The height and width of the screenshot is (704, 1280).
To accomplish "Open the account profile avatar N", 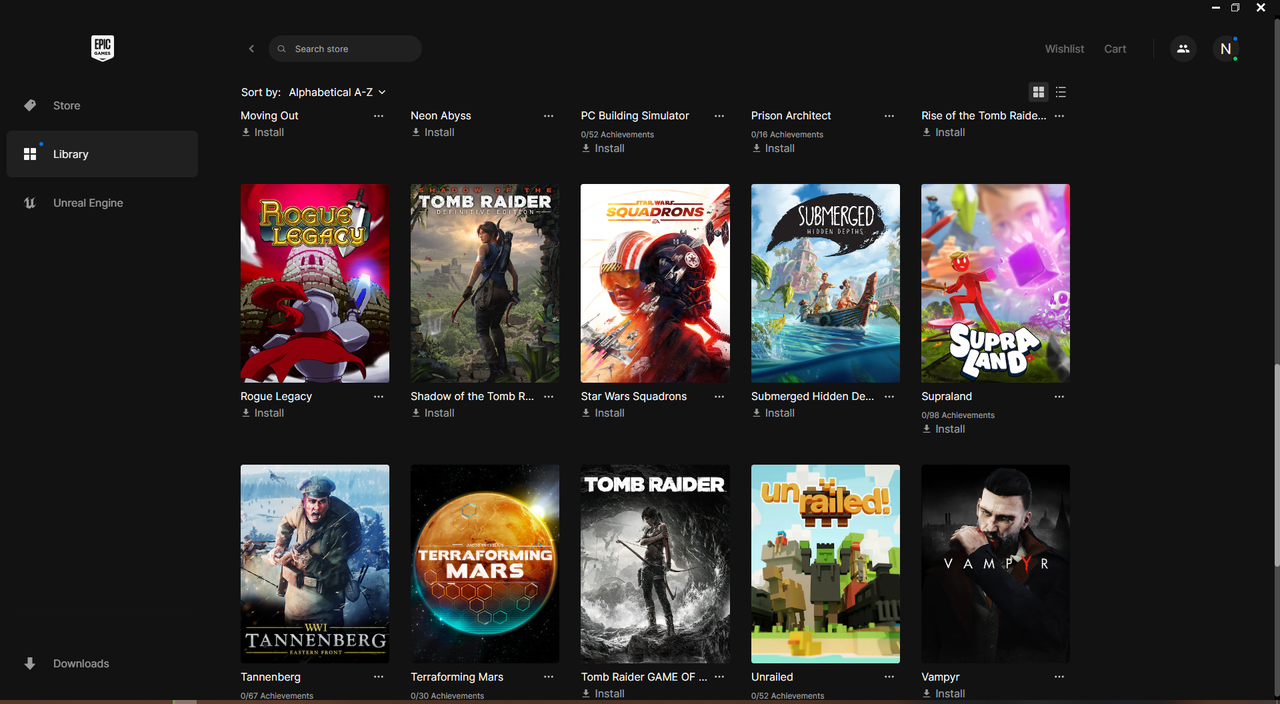I will pos(1226,49).
